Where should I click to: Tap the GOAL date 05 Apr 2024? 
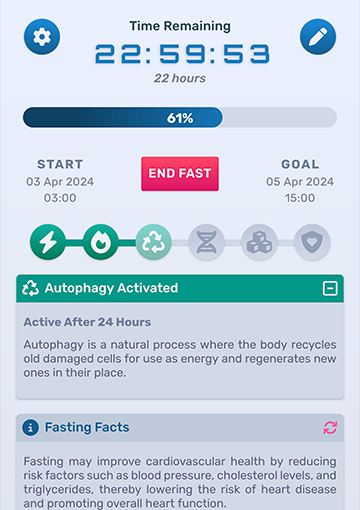(300, 182)
